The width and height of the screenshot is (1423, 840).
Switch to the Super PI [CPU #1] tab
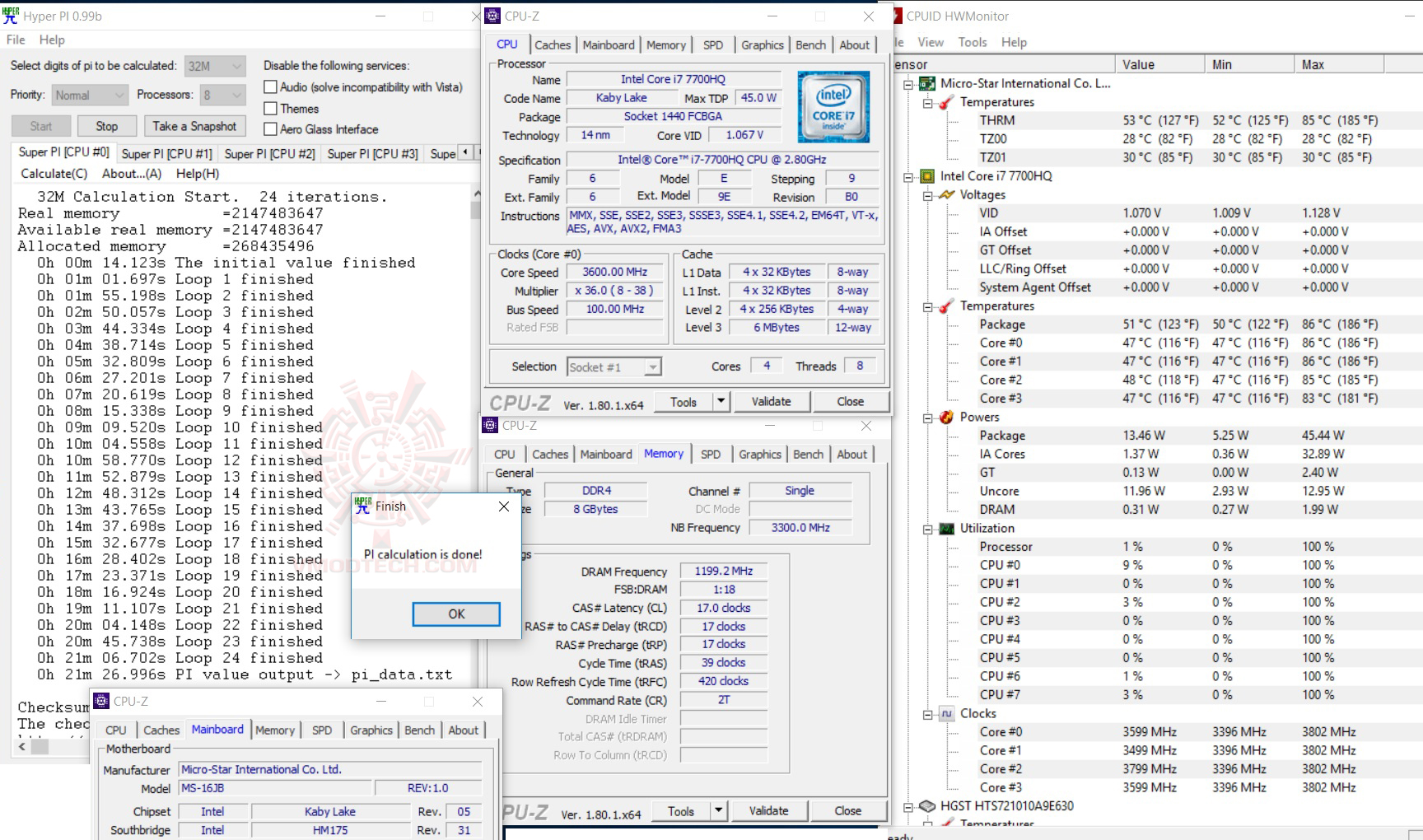coord(166,153)
